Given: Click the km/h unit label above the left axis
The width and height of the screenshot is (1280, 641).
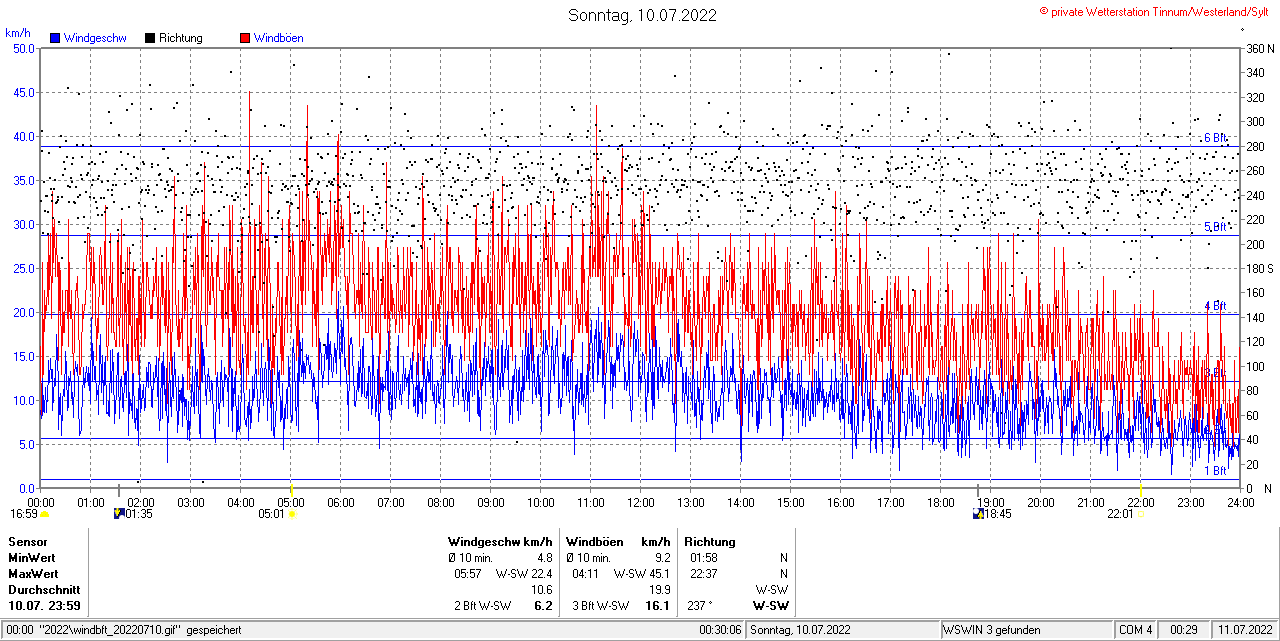Looking at the screenshot, I should (x=17, y=33).
